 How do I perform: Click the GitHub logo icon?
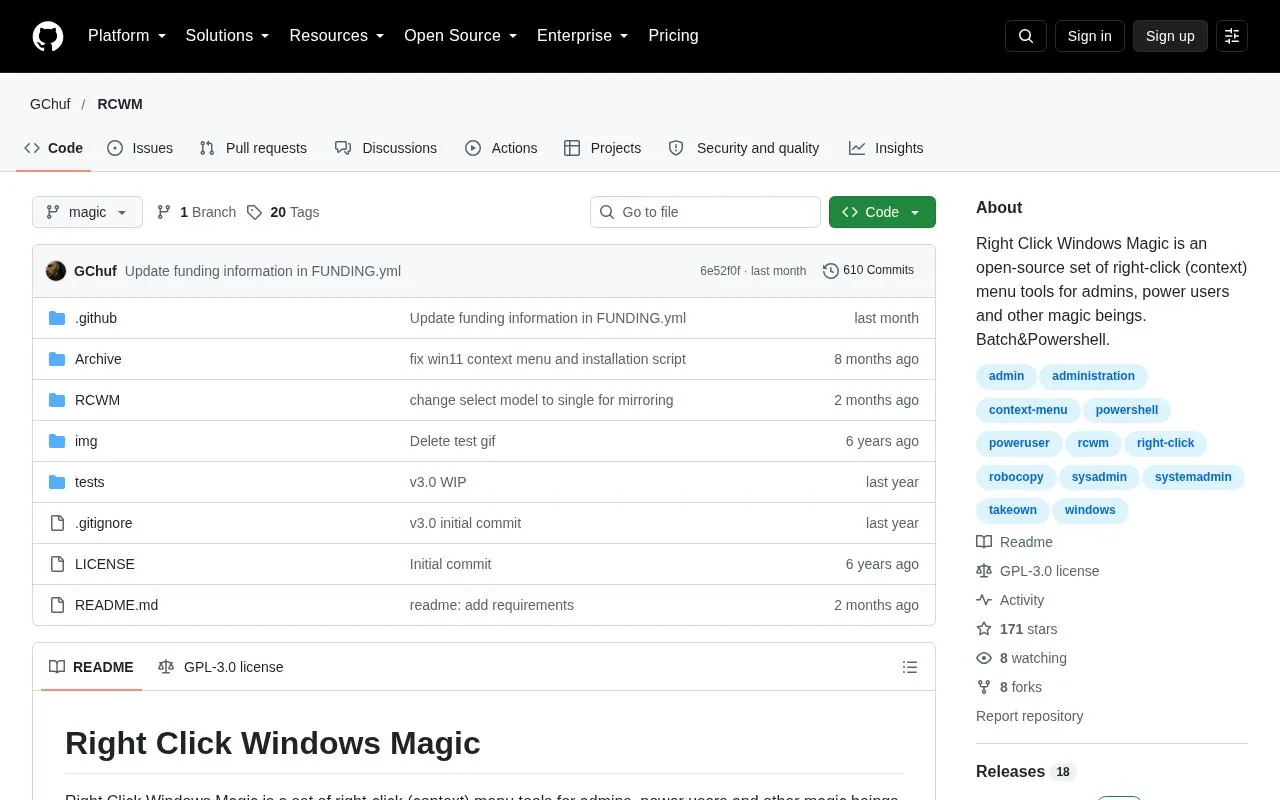pyautogui.click(x=48, y=36)
